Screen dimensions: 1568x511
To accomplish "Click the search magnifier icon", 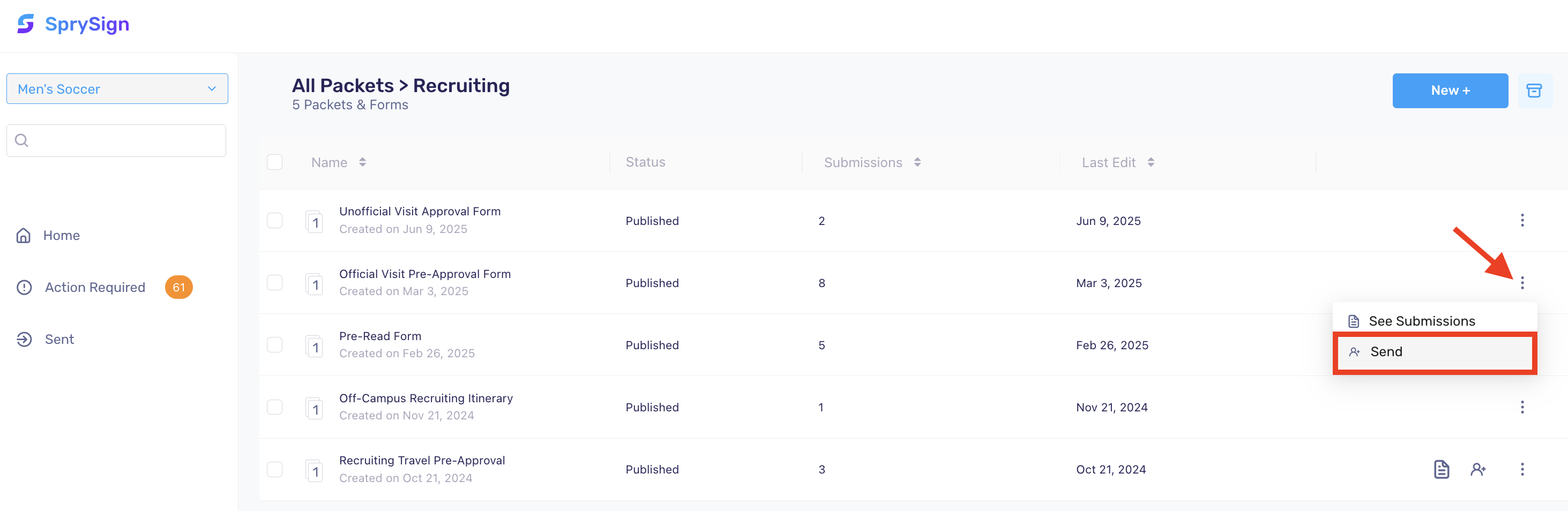I will coord(21,140).
